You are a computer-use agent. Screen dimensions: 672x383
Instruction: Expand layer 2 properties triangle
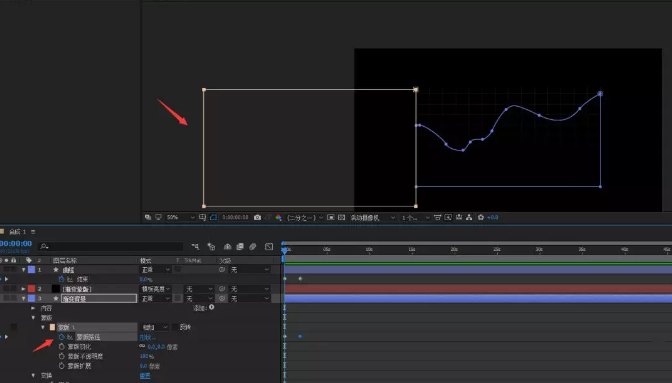24,289
